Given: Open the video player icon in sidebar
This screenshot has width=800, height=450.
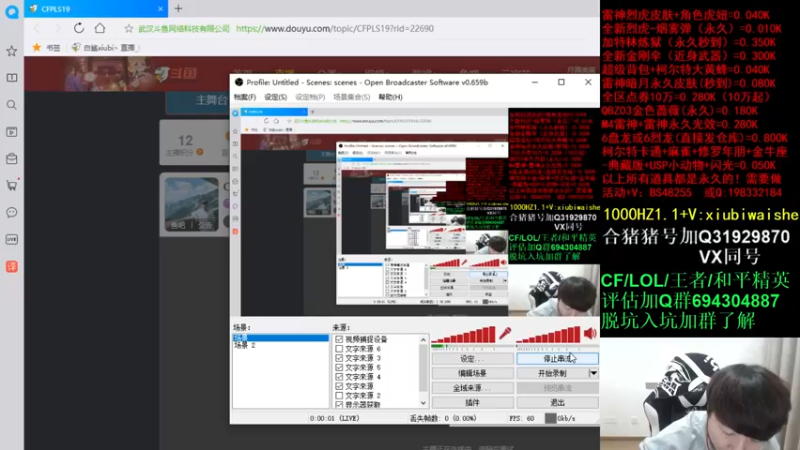Looking at the screenshot, I should click(x=11, y=132).
